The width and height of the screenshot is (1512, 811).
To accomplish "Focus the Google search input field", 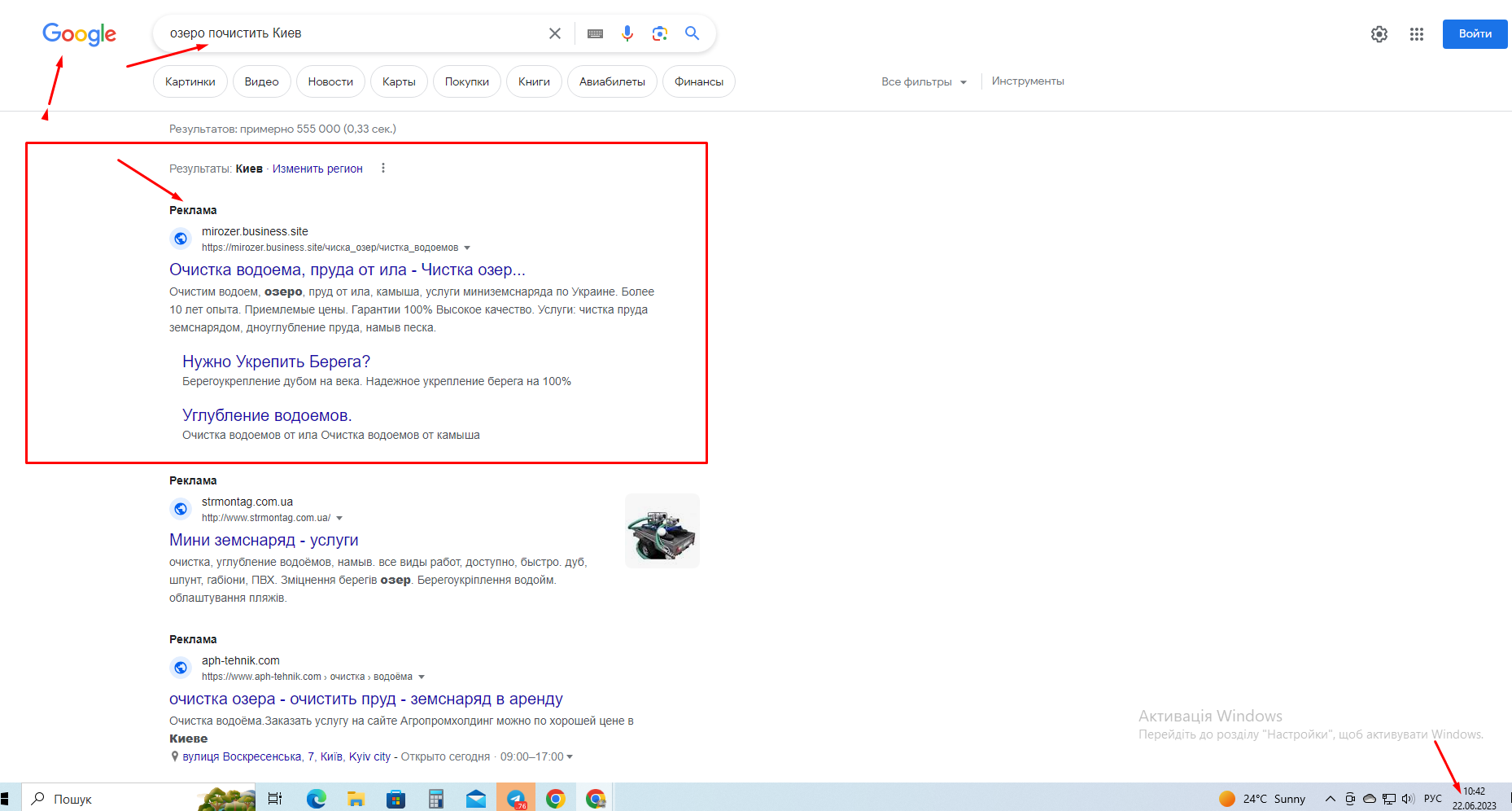I will [x=350, y=33].
